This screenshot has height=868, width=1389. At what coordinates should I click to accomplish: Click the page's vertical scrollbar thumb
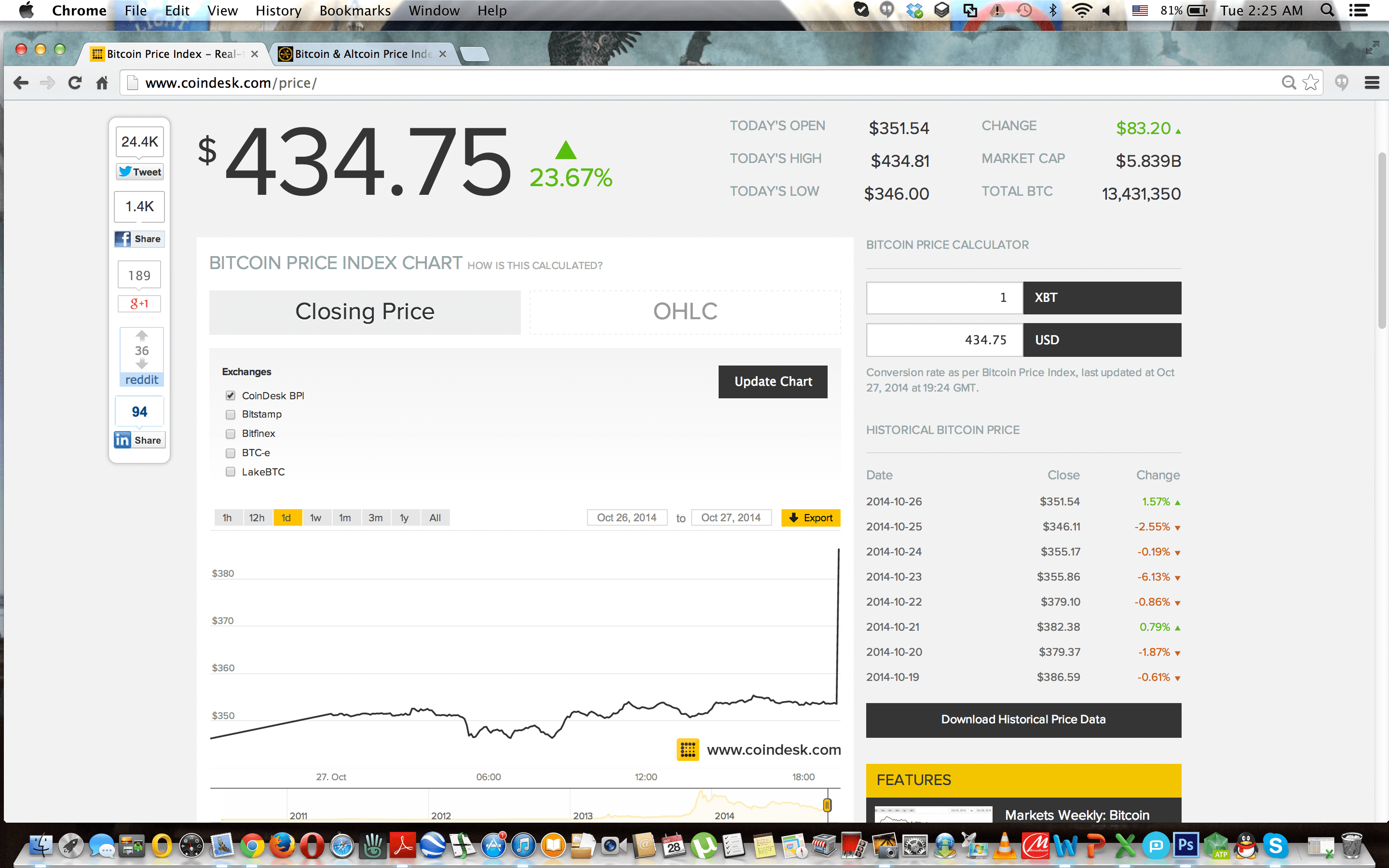1382,240
